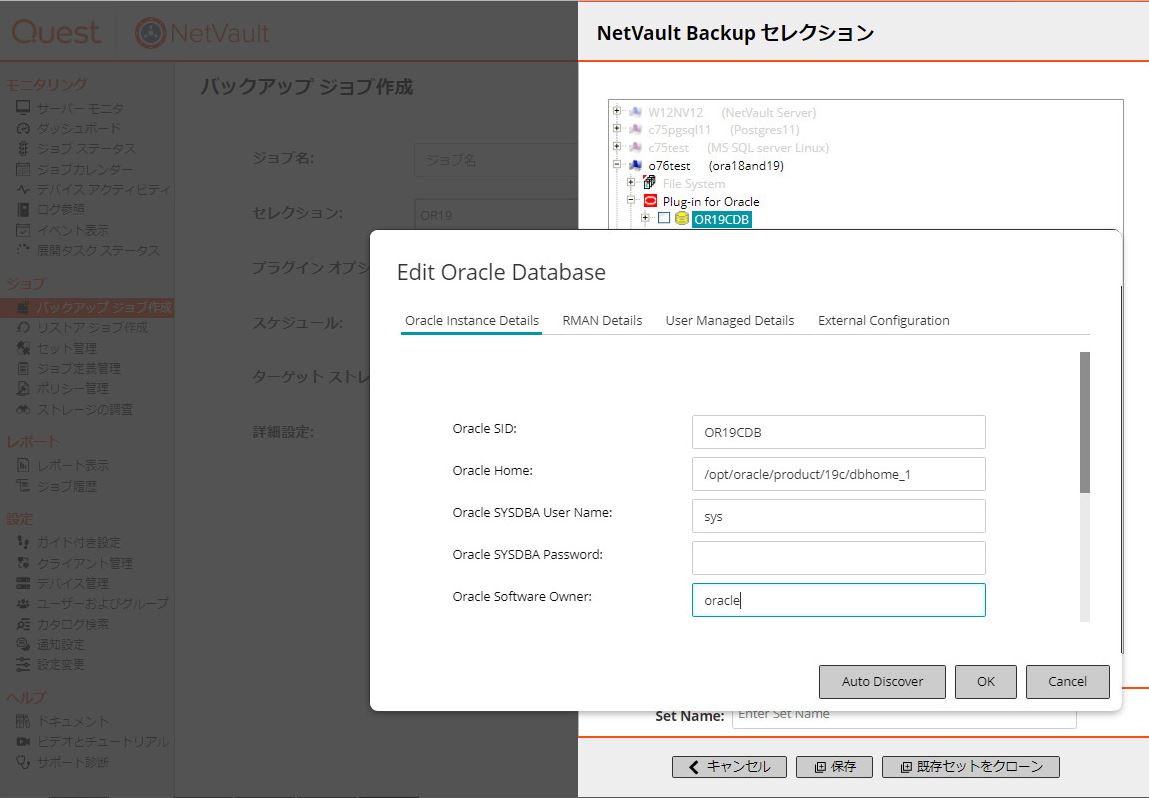Click the Oracle Home input field
Viewport: 1149px width, 798px height.
click(x=838, y=474)
